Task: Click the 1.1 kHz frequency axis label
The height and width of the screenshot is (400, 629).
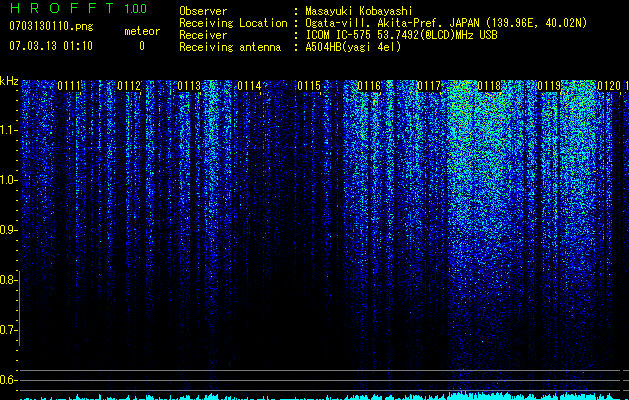Action: [9, 130]
